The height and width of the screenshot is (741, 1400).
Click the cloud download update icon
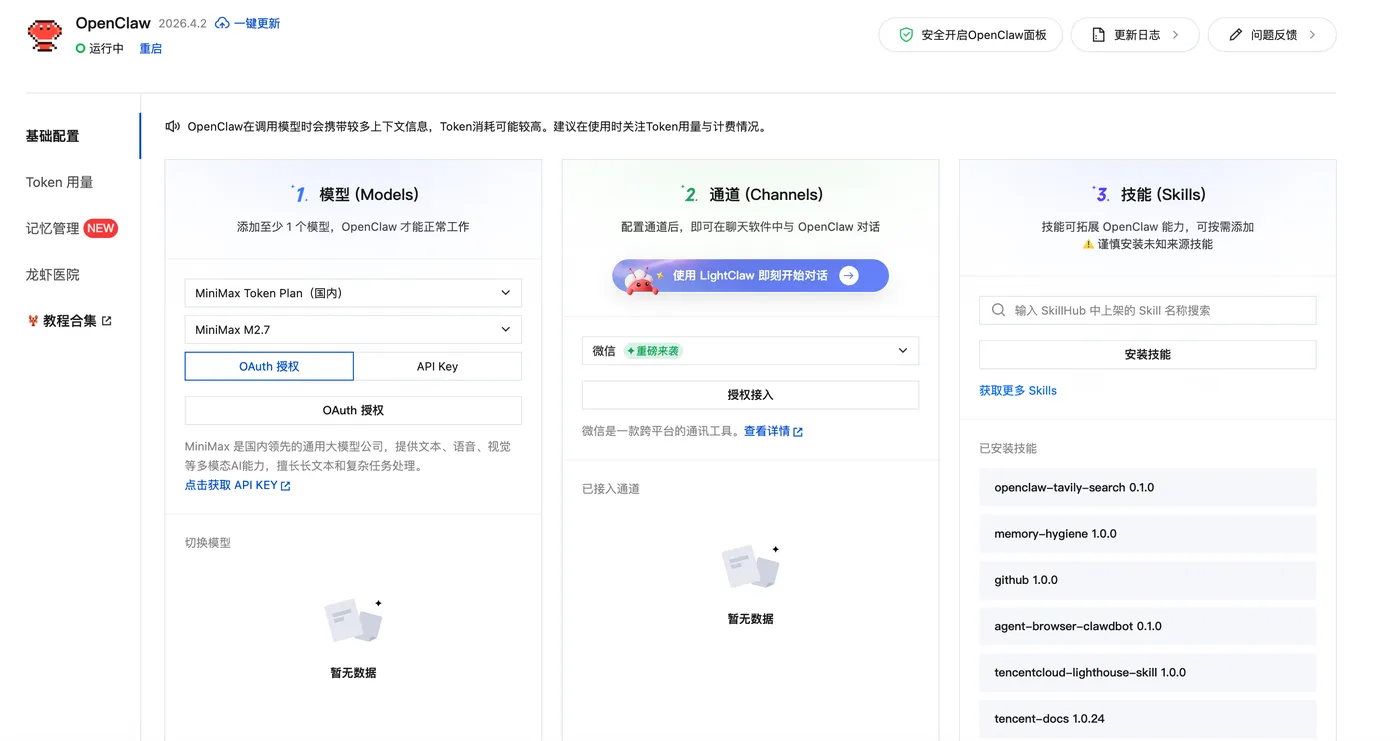click(x=222, y=23)
